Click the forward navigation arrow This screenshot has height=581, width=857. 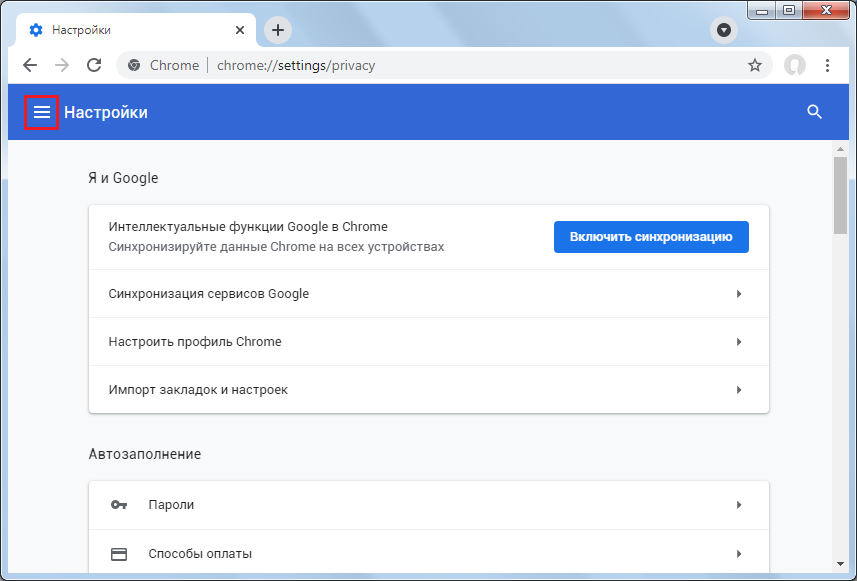62,66
